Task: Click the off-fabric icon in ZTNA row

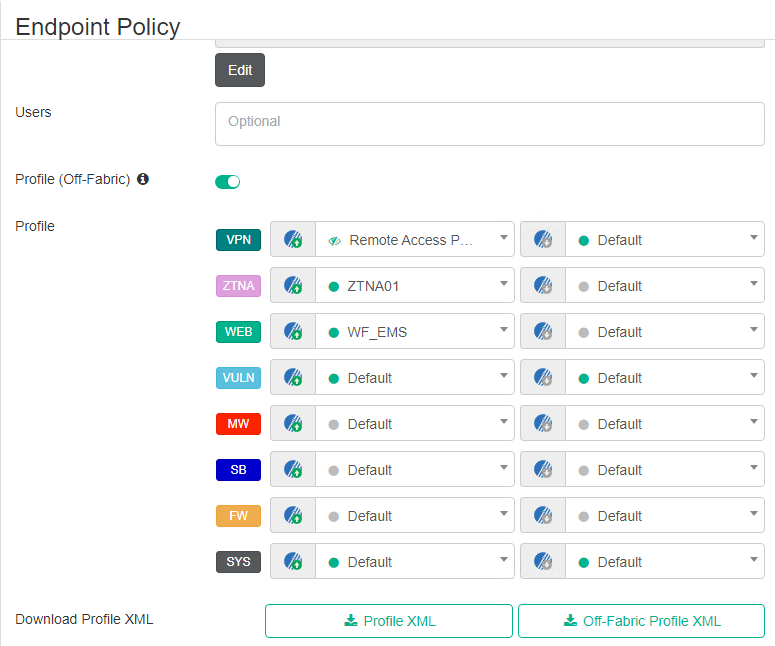Action: 543,285
